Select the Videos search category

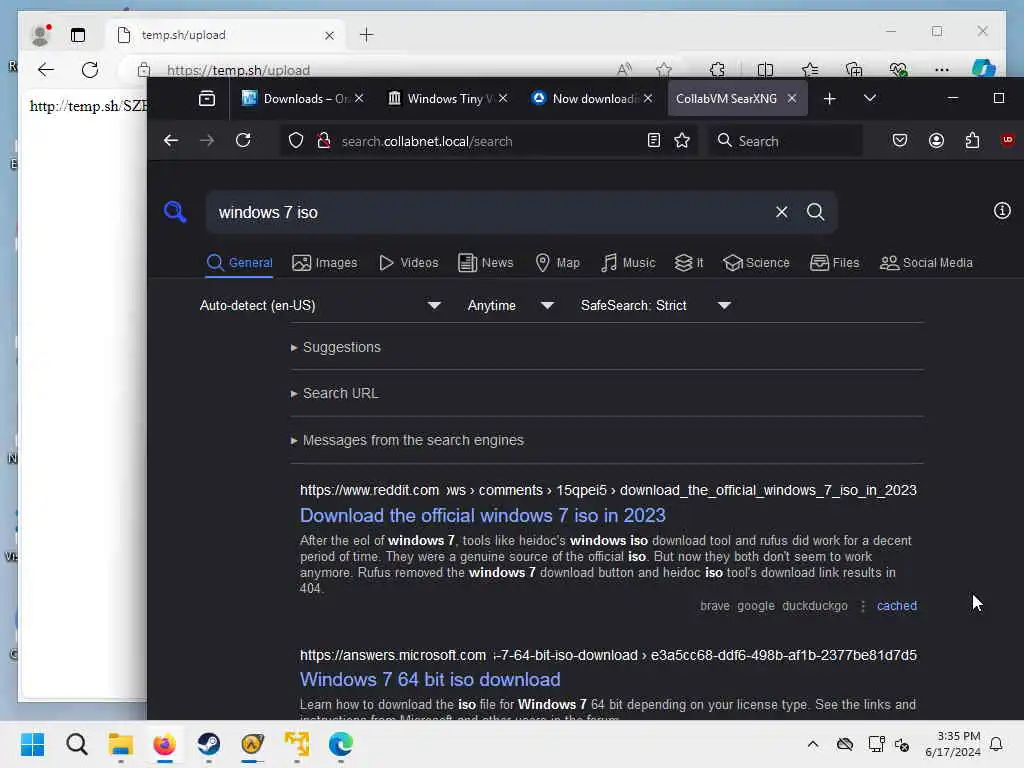(409, 263)
